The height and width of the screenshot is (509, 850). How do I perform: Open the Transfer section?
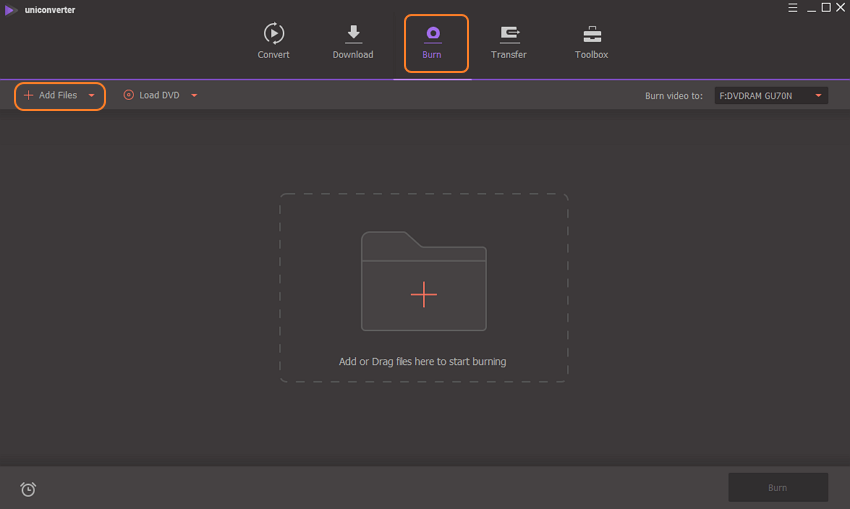pos(509,34)
